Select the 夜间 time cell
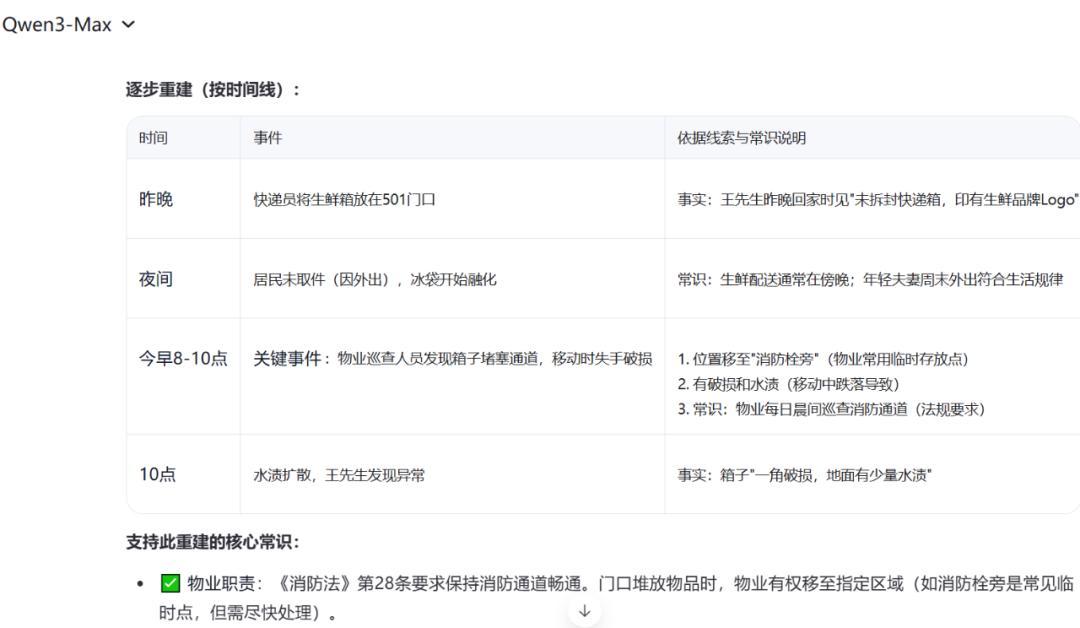Screen dimensions: 1080x628 (x=155, y=279)
